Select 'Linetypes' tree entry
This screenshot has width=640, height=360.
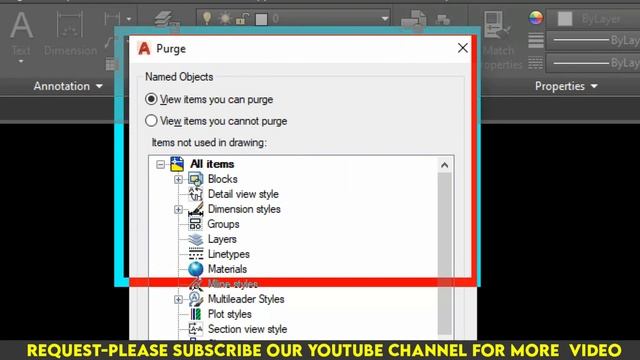point(229,254)
